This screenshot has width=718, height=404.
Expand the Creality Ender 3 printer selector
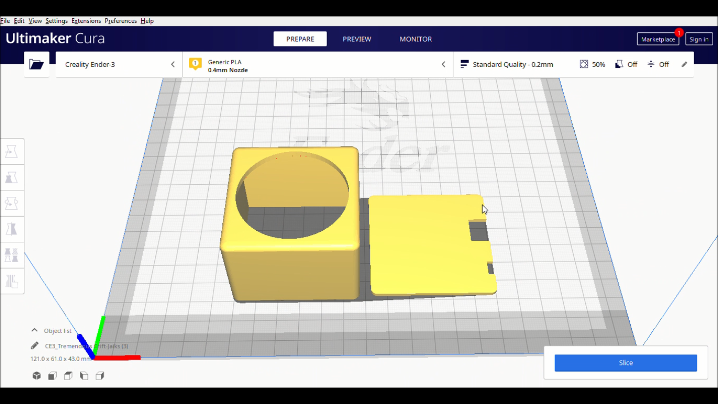tap(119, 65)
